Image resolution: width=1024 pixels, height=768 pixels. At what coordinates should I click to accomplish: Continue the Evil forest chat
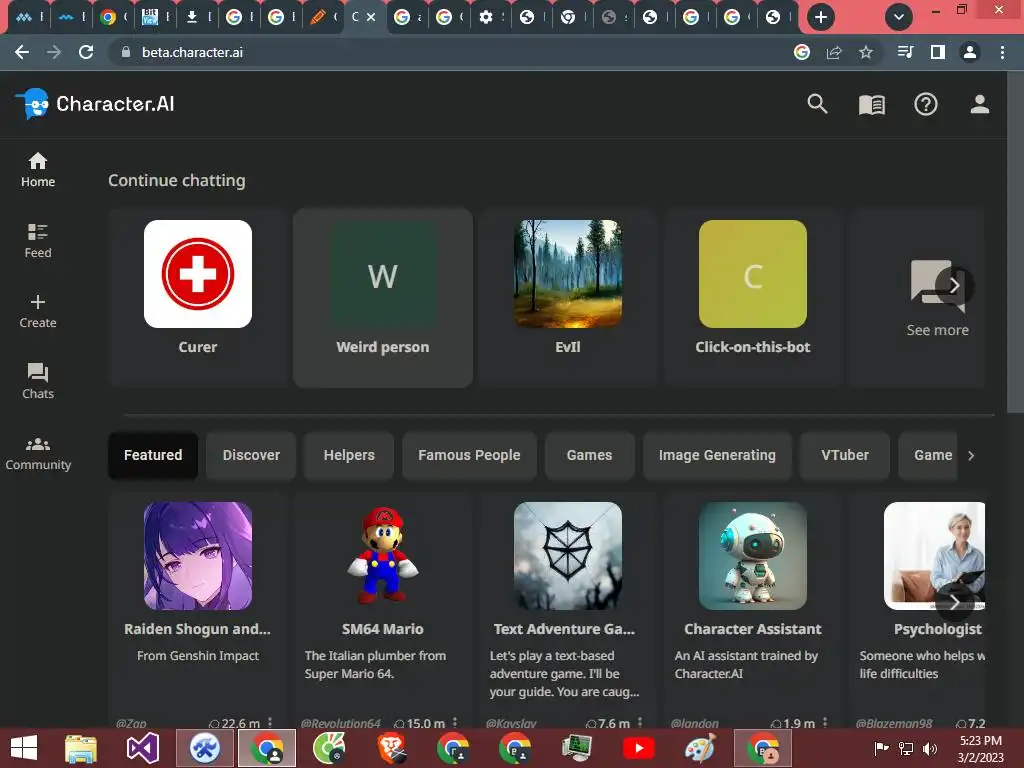coord(568,298)
